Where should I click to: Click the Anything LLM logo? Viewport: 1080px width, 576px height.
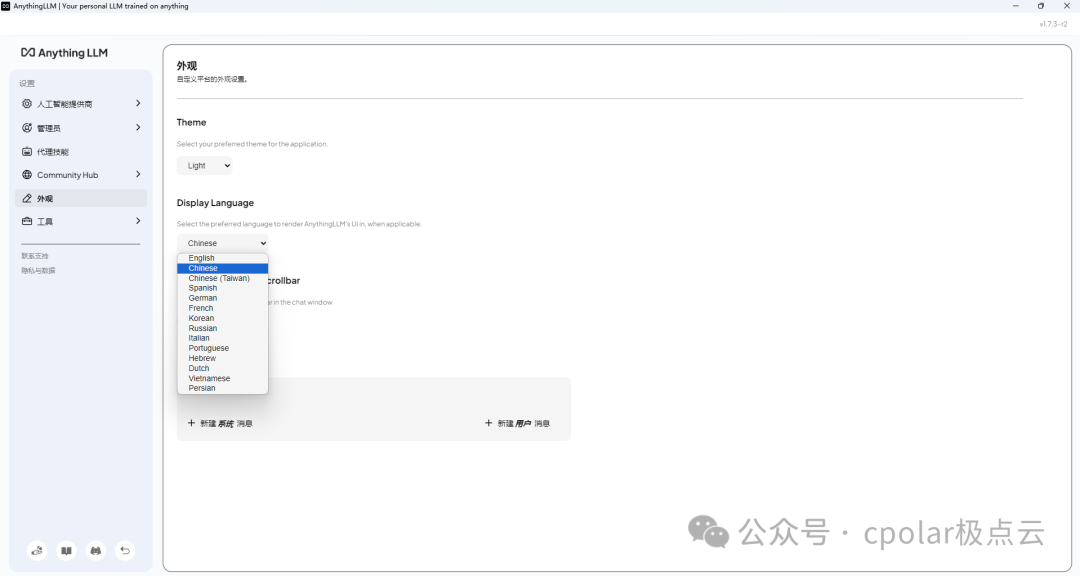64,53
